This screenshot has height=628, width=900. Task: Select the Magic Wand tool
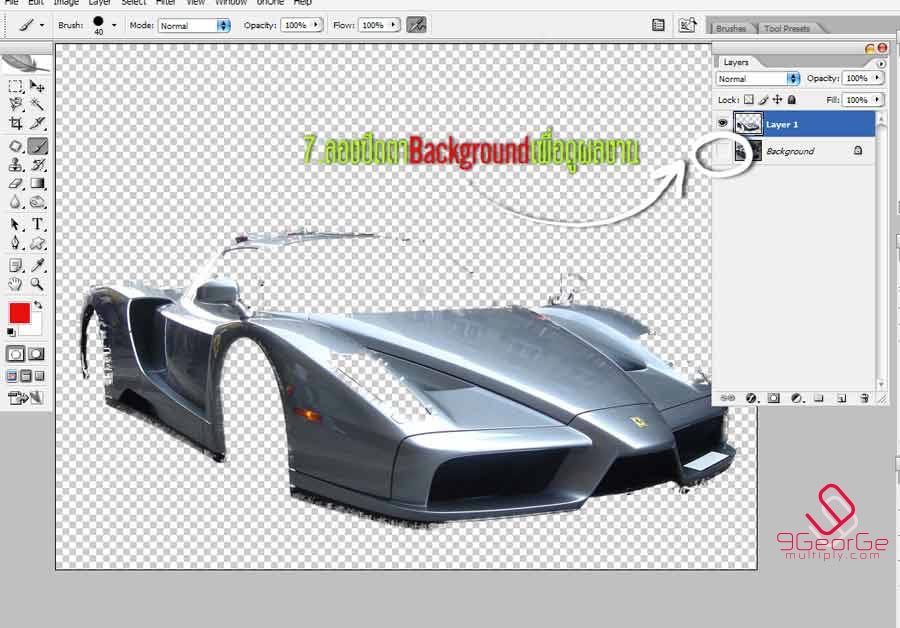pyautogui.click(x=37, y=104)
